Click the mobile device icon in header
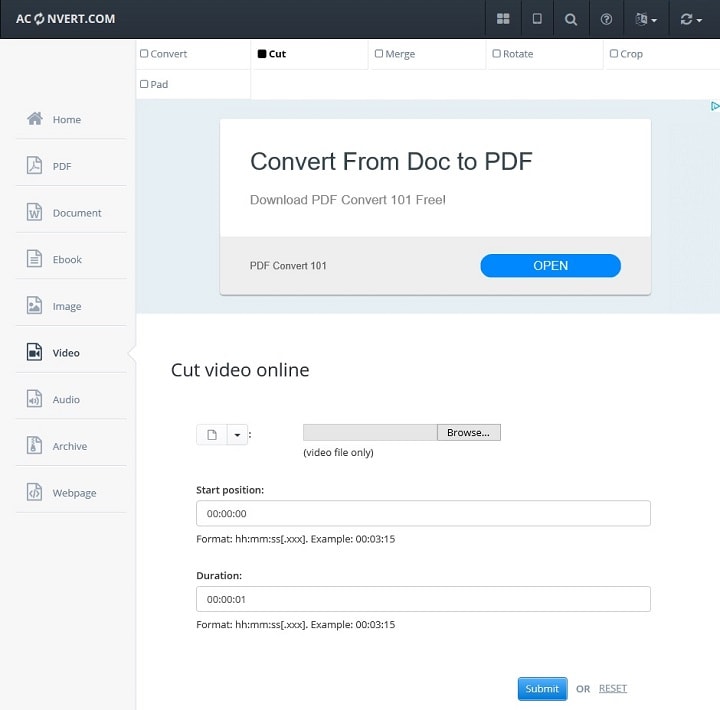Viewport: 720px width, 710px height. (x=537, y=19)
